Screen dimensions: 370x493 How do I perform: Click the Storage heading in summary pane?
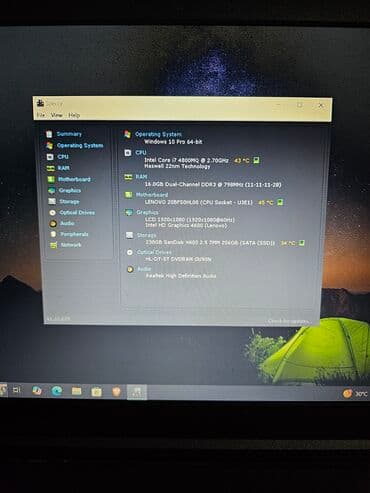[147, 235]
